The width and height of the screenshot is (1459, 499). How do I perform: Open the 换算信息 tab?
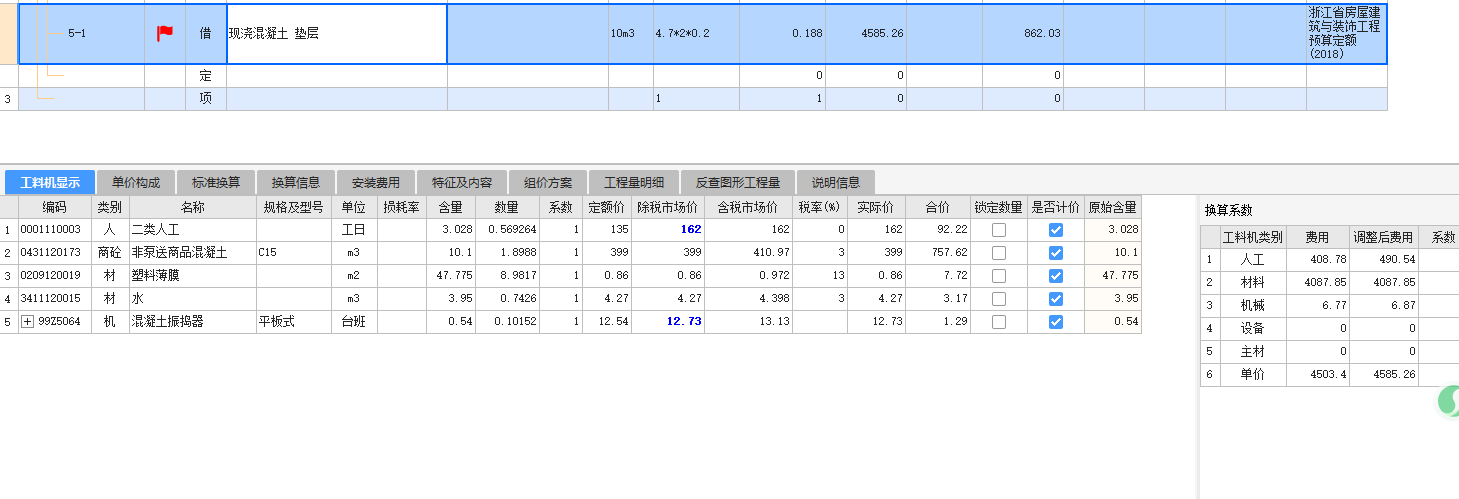[x=296, y=182]
